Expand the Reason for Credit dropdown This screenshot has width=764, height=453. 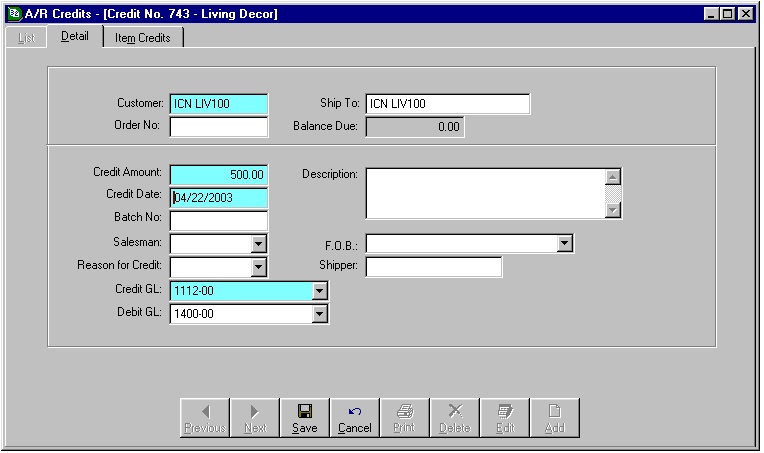tap(259, 267)
